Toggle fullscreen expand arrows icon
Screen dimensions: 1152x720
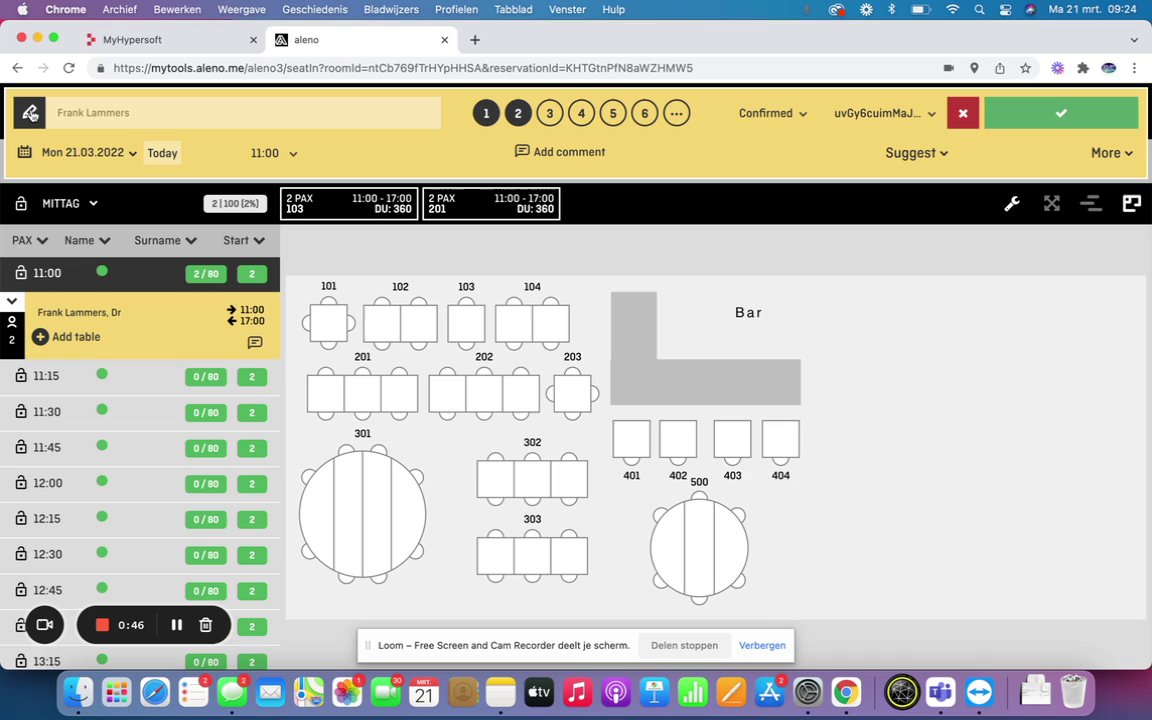point(1051,204)
